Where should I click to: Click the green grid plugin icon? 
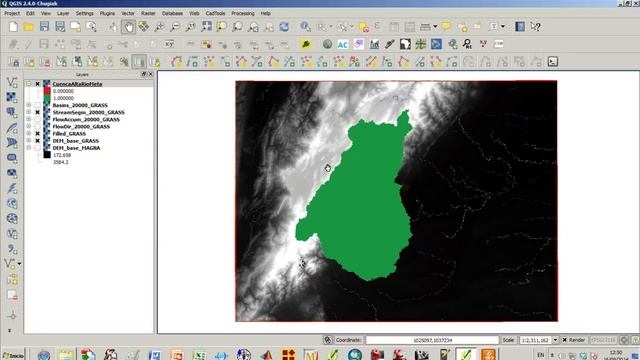[x=420, y=44]
